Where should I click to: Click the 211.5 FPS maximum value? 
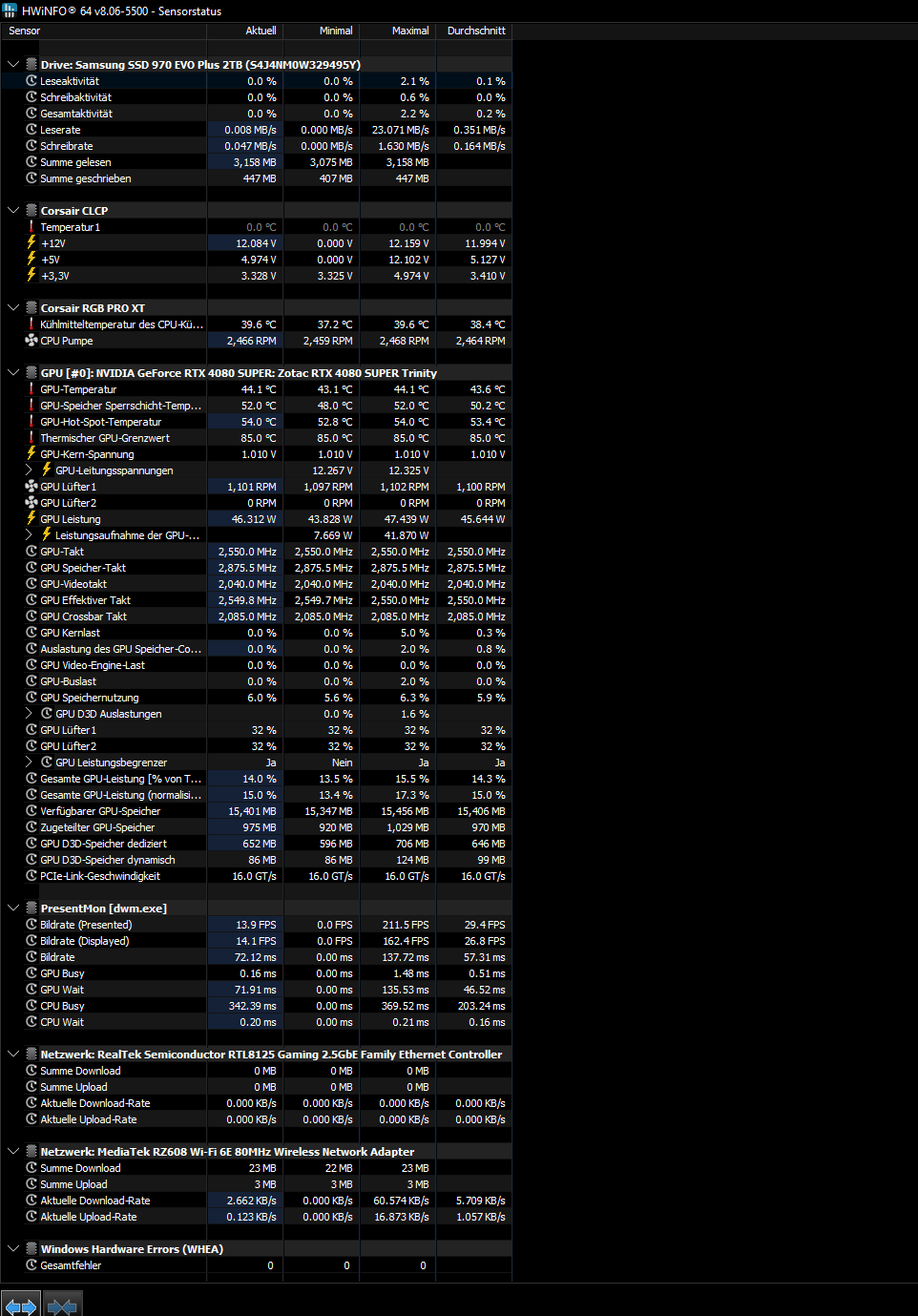click(406, 925)
